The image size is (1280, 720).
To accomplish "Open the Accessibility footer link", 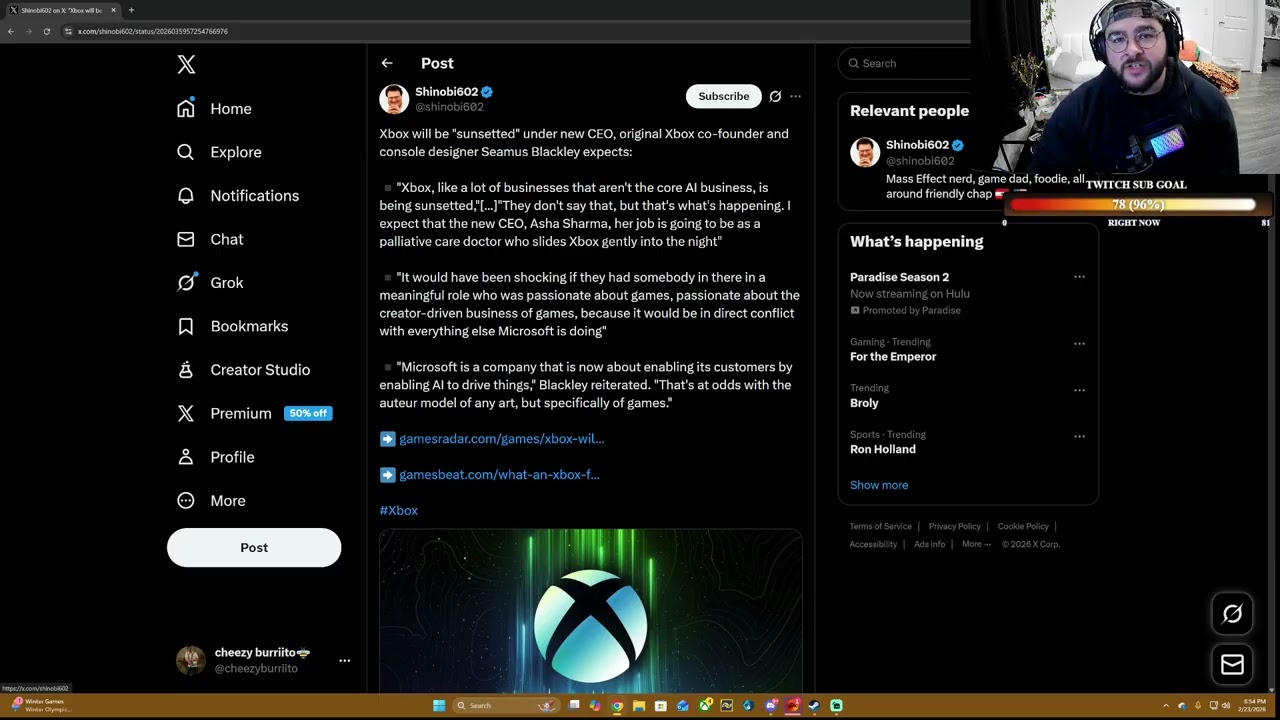I will (x=873, y=544).
